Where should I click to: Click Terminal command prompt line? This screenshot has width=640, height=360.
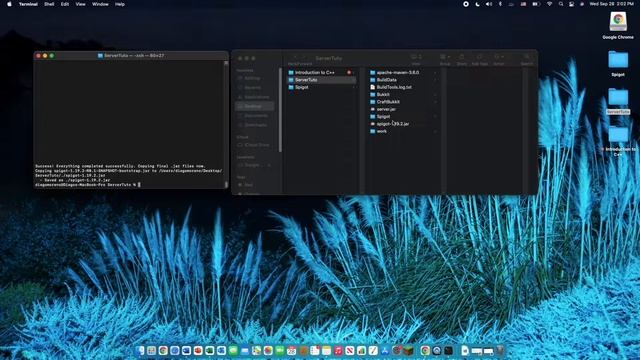88,184
